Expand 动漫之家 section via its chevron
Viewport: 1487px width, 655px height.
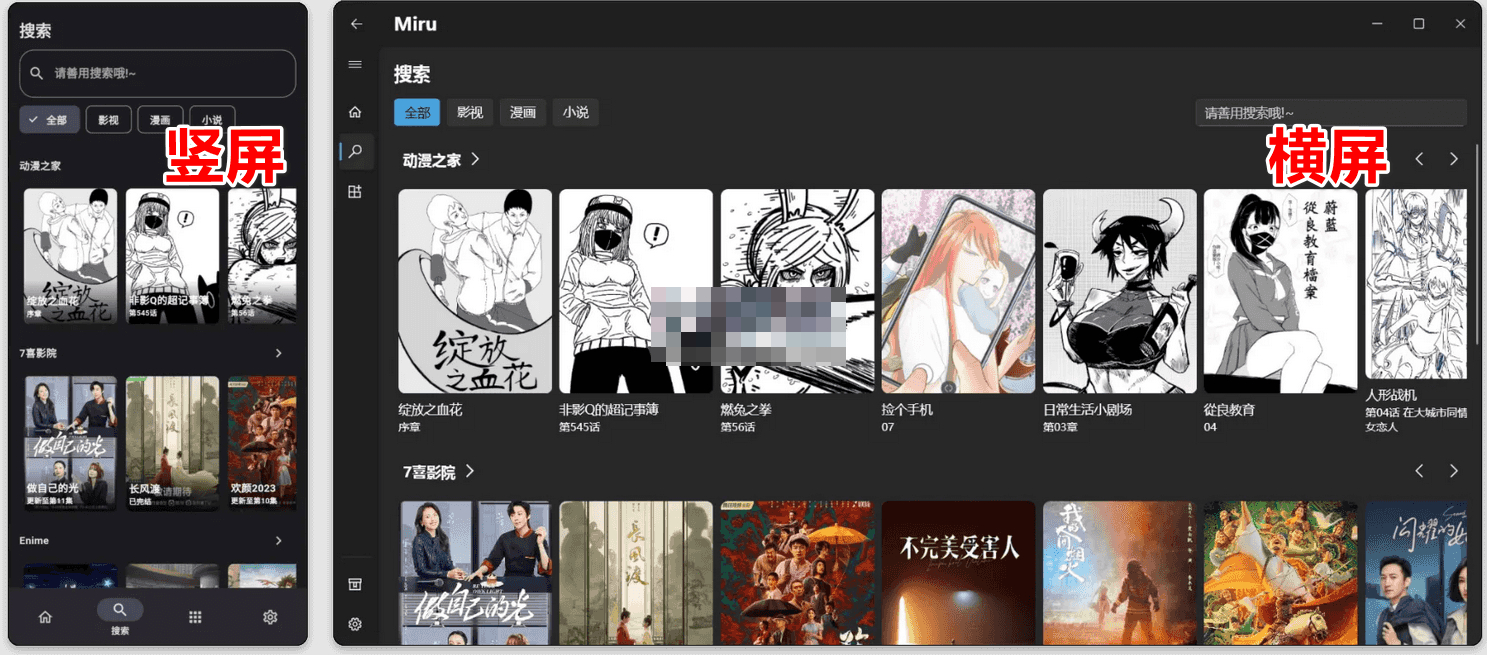[x=476, y=159]
